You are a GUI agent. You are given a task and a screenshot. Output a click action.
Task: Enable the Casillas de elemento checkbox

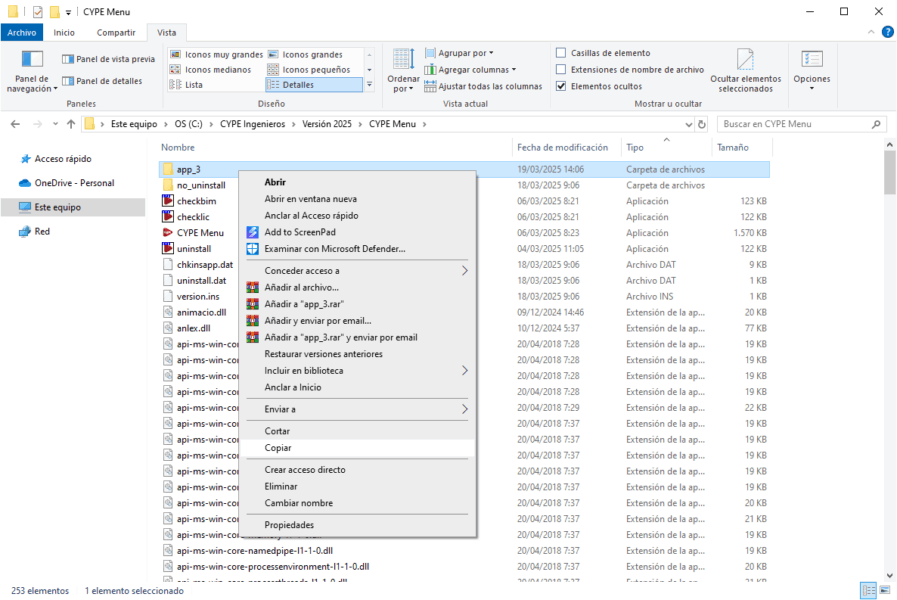coord(562,53)
